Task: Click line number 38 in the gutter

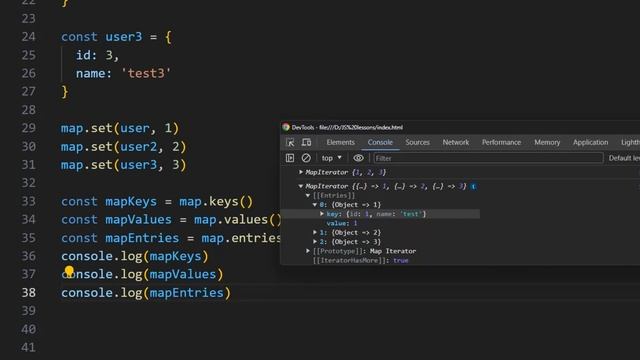Action: point(28,293)
